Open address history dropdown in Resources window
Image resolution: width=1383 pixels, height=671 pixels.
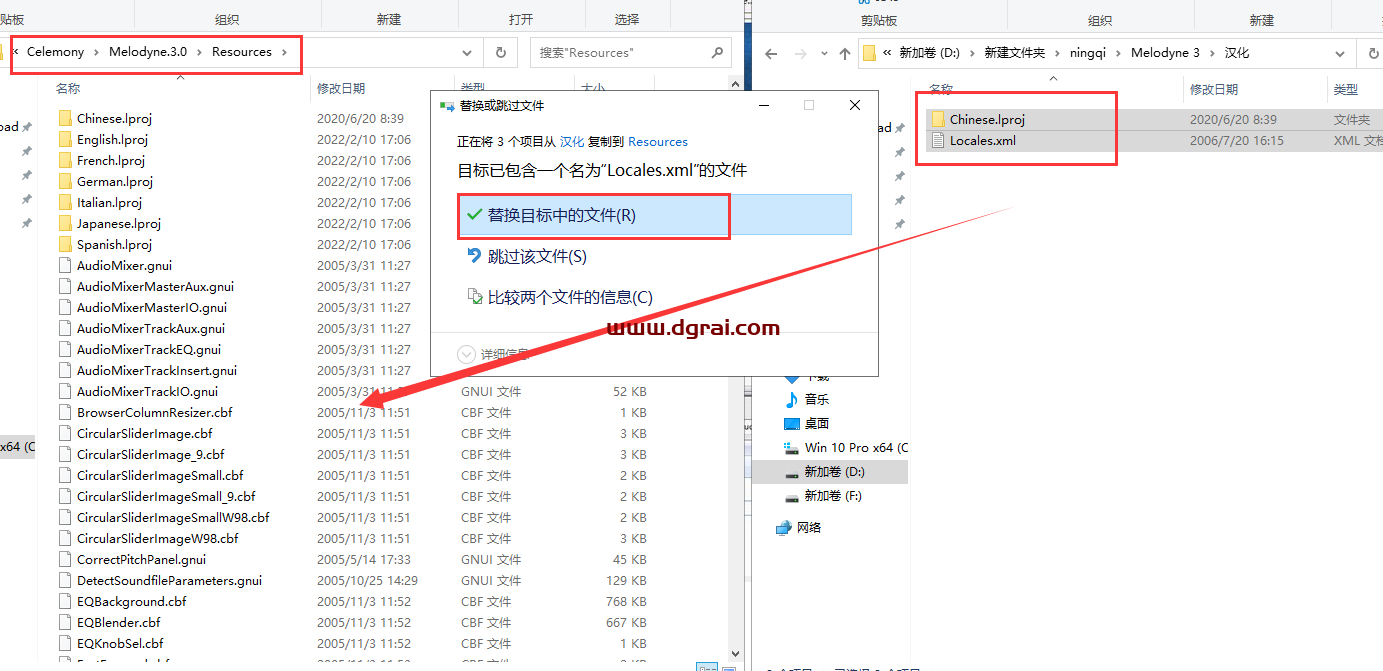click(x=469, y=52)
